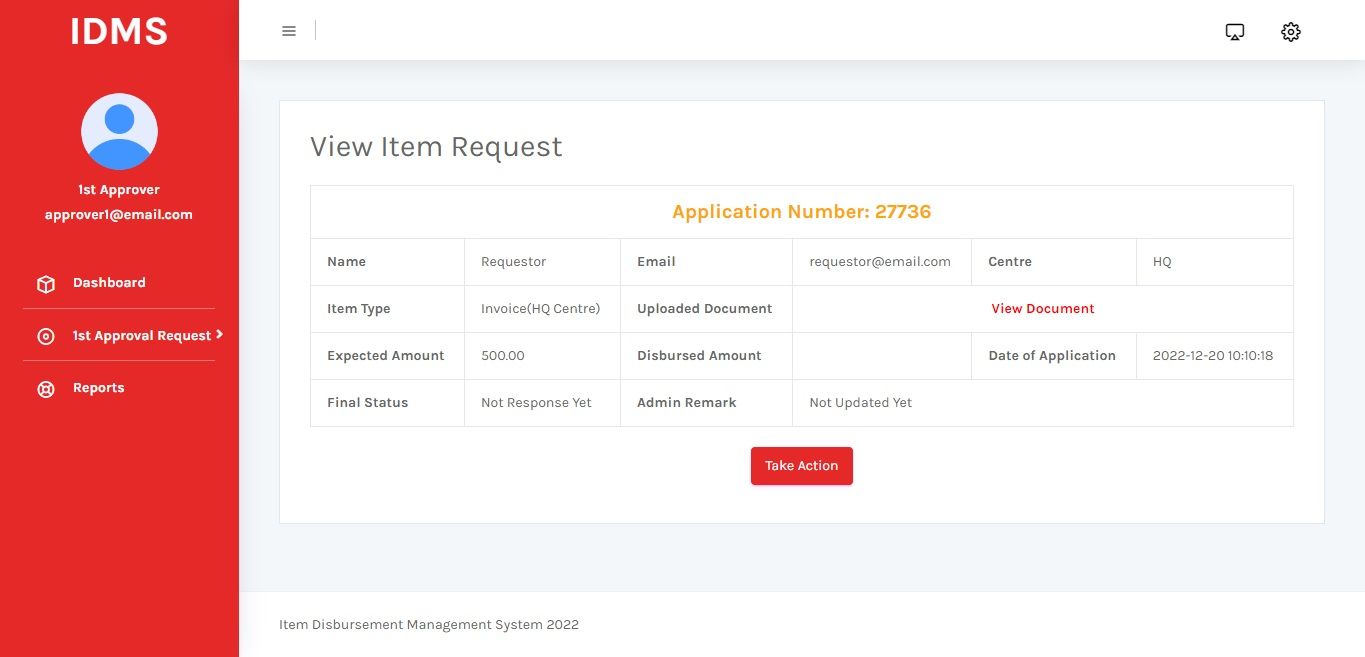Click the Reports lifebuoy icon
This screenshot has height=657, width=1365.
(x=45, y=389)
